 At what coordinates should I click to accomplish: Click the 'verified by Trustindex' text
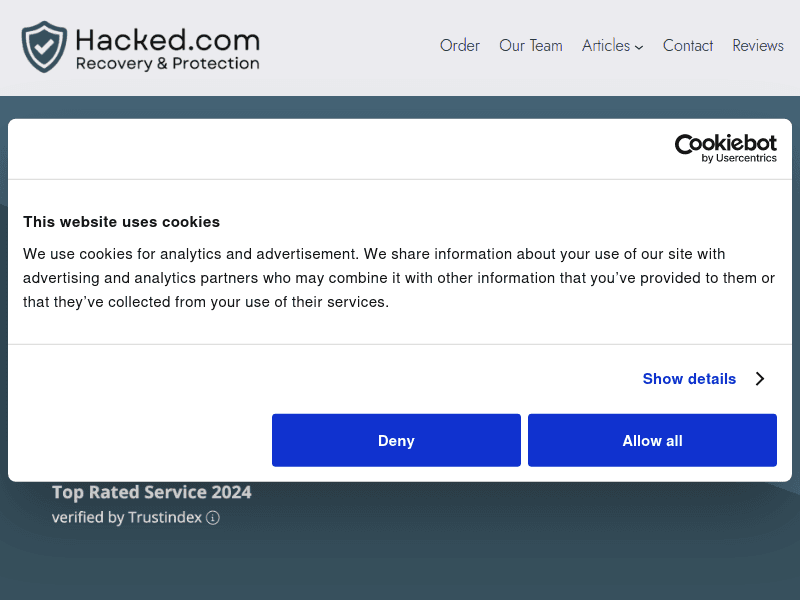127,518
